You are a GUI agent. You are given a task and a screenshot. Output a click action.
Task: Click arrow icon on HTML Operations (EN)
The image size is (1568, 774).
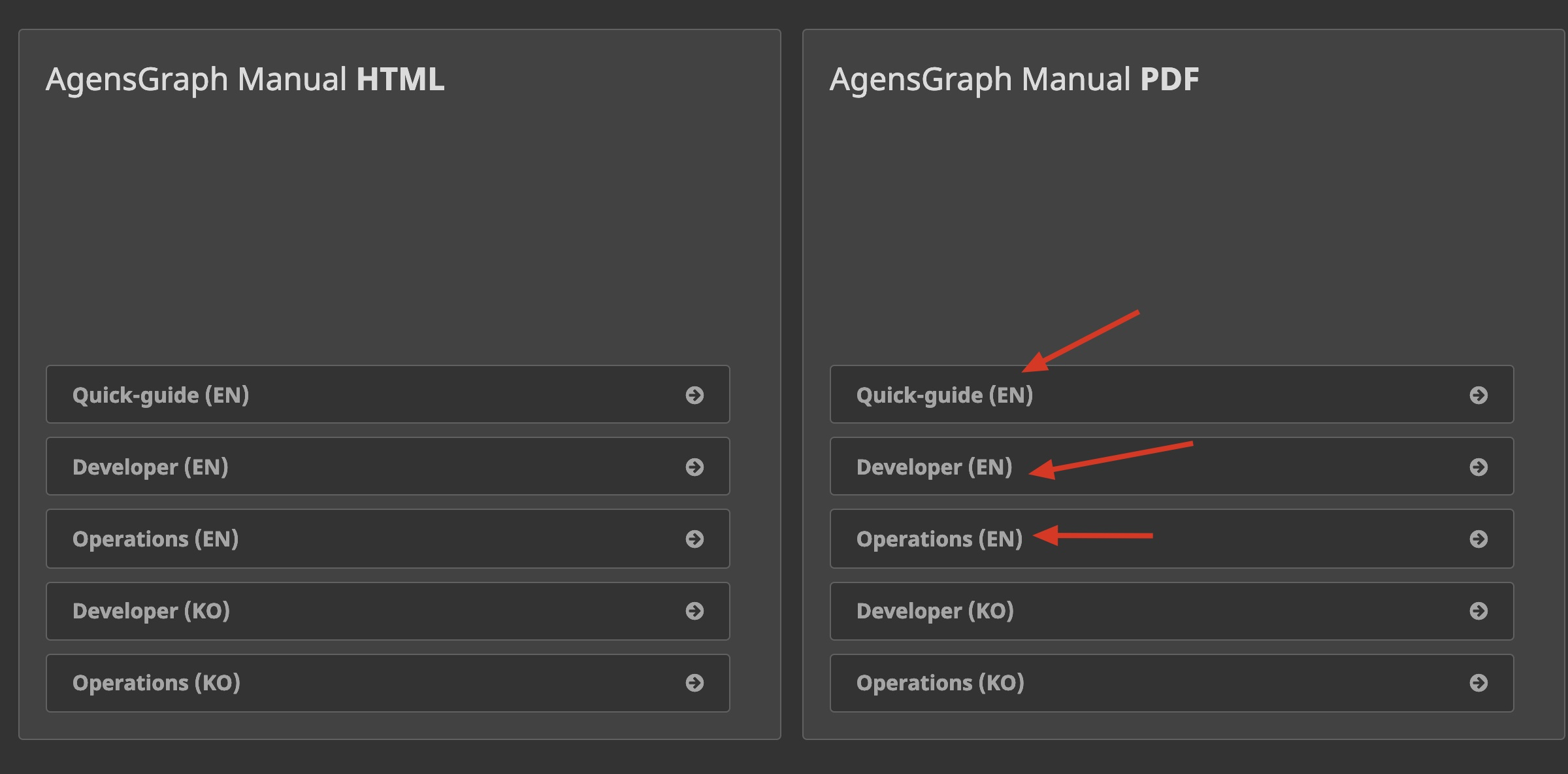click(694, 539)
